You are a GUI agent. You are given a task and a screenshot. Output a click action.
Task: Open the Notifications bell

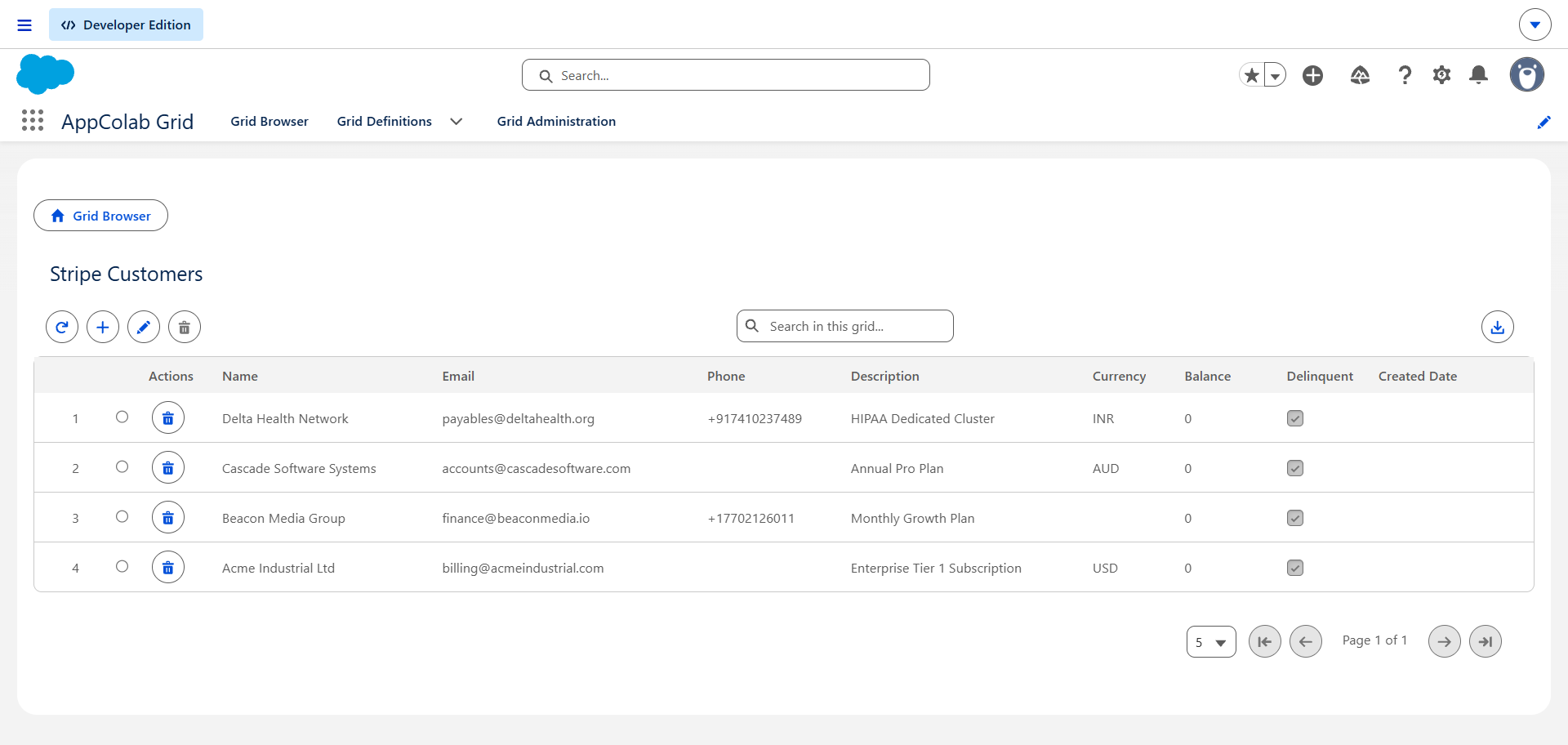pos(1478,75)
